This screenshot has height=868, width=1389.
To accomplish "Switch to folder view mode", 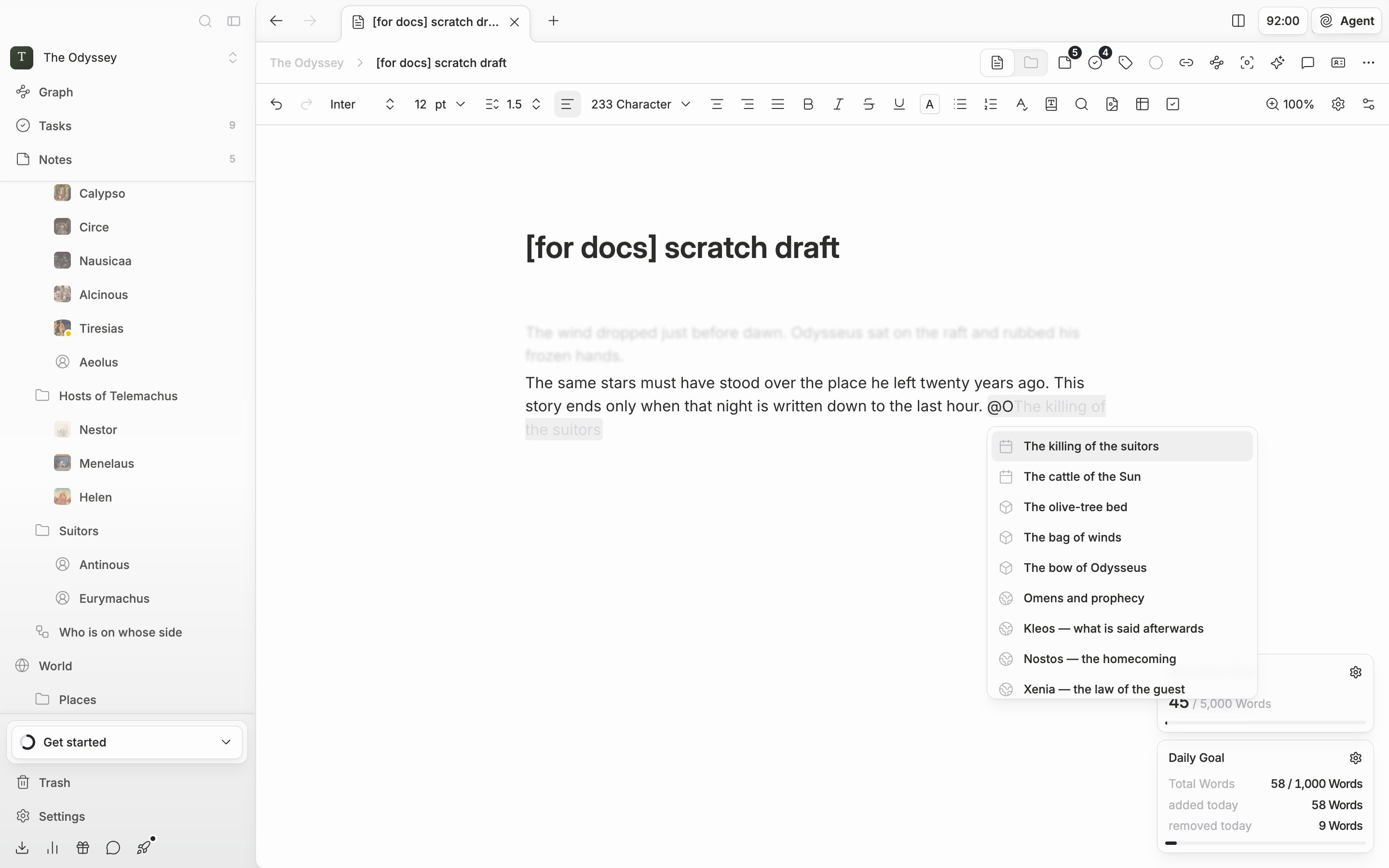I will coord(1031,63).
